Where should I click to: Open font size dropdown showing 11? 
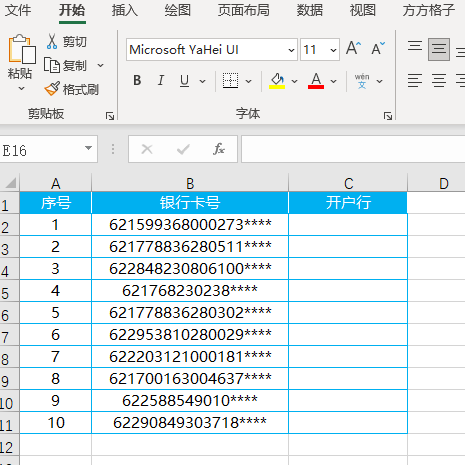333,50
